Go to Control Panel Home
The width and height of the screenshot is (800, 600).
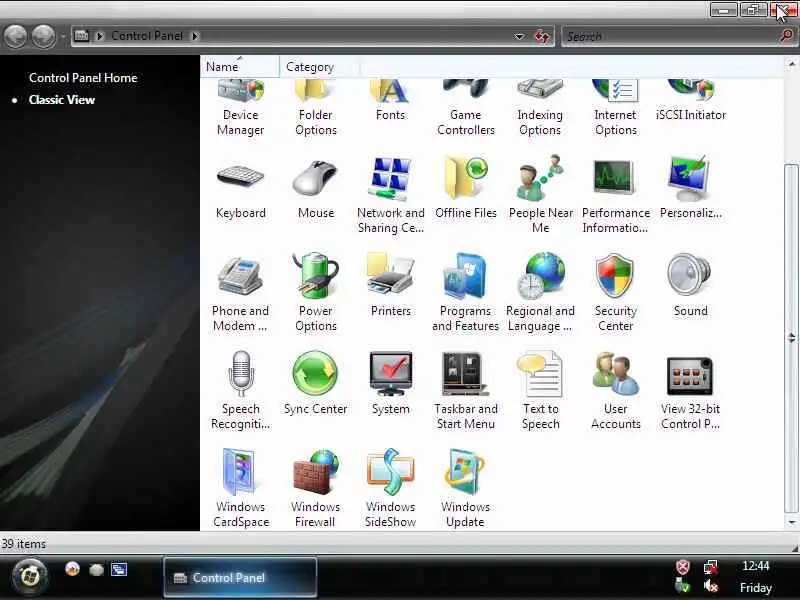(83, 78)
